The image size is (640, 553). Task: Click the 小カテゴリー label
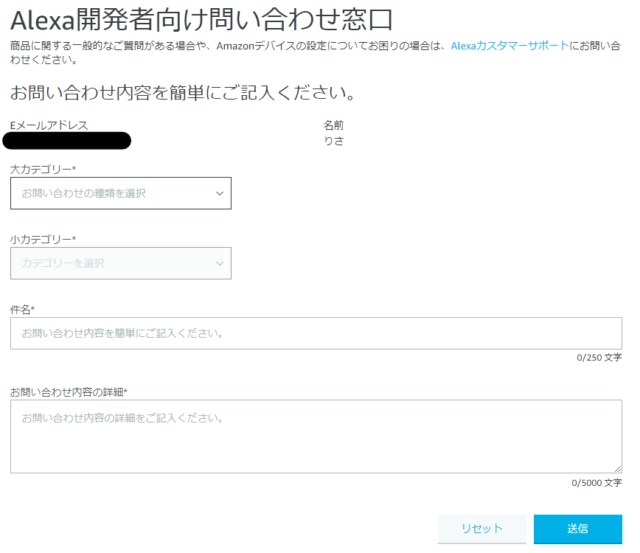pos(43,240)
